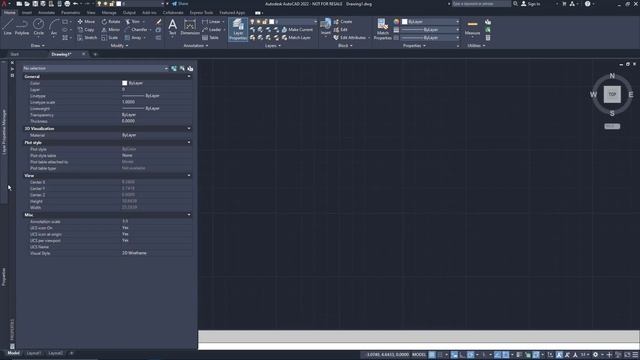Open the Manage ribbon tab
Viewport: 640px width, 360px height.
click(109, 13)
